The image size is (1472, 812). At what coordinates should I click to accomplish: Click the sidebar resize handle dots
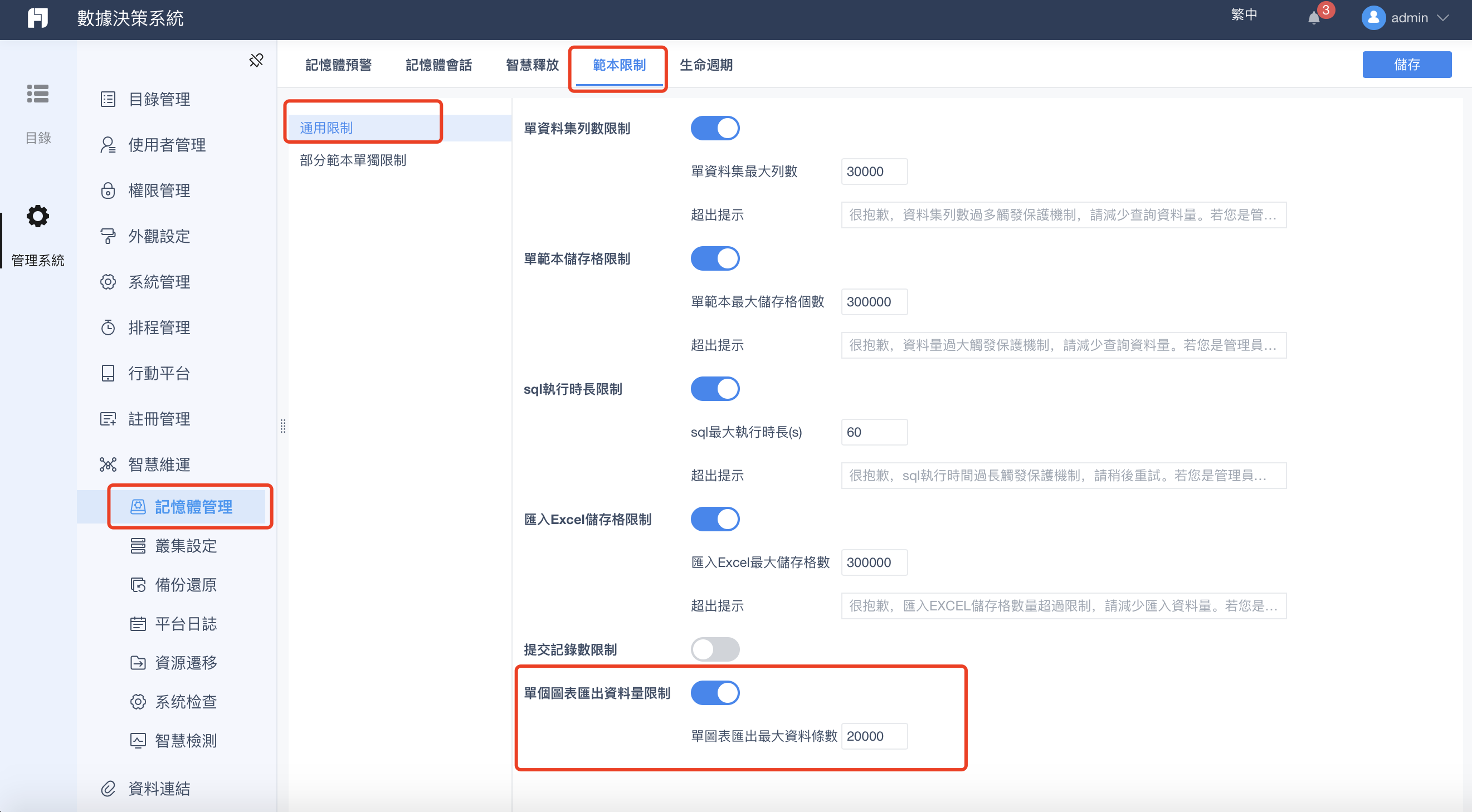[x=283, y=426]
